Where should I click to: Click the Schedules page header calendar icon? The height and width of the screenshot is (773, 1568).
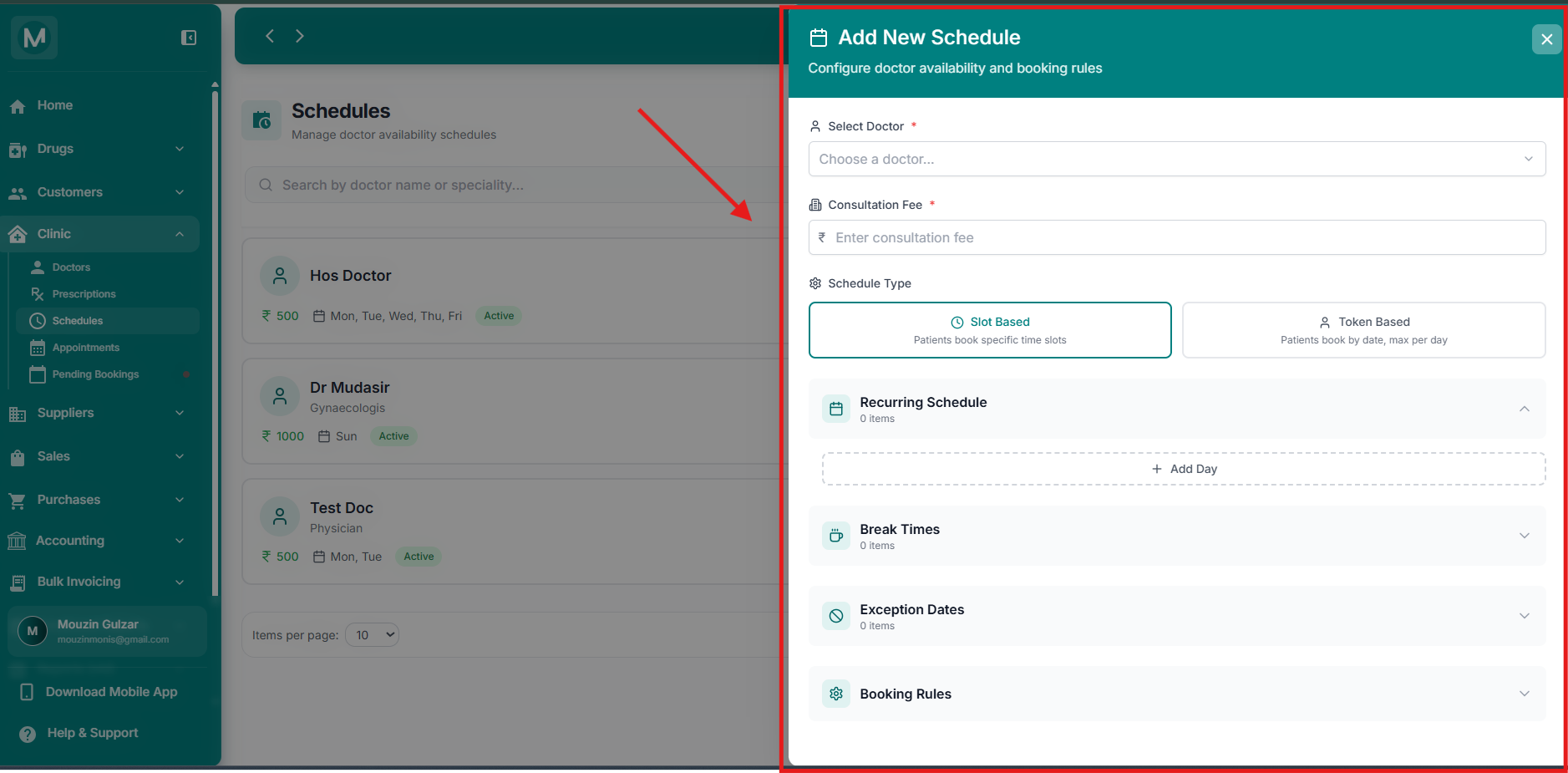(x=261, y=121)
